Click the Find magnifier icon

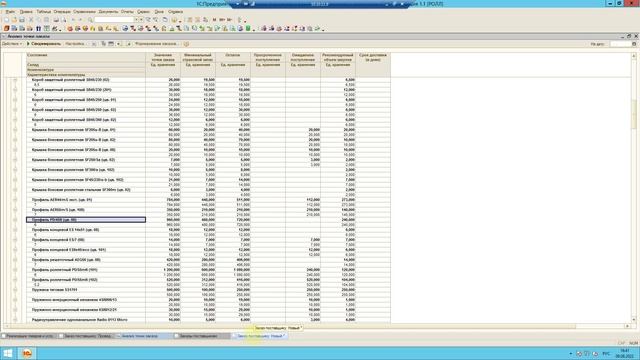point(90,20)
